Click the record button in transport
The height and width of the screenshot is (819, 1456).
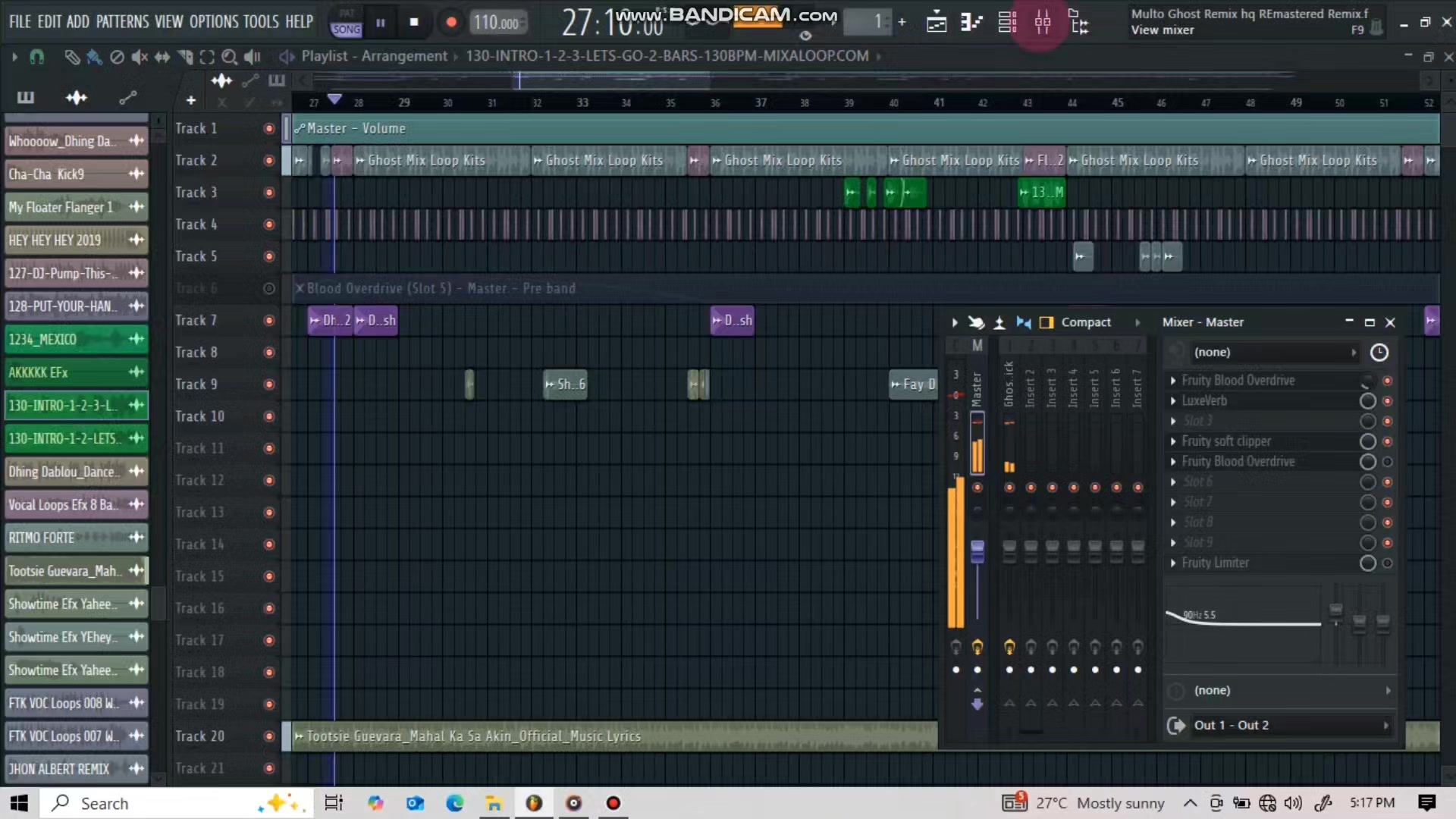(x=451, y=23)
